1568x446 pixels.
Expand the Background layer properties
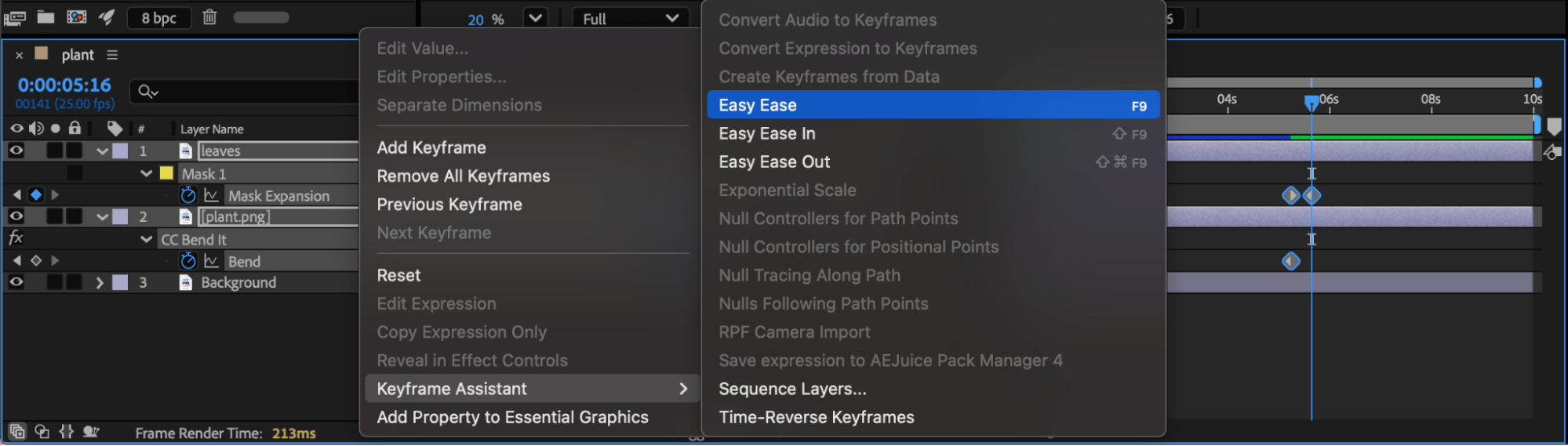coord(100,282)
